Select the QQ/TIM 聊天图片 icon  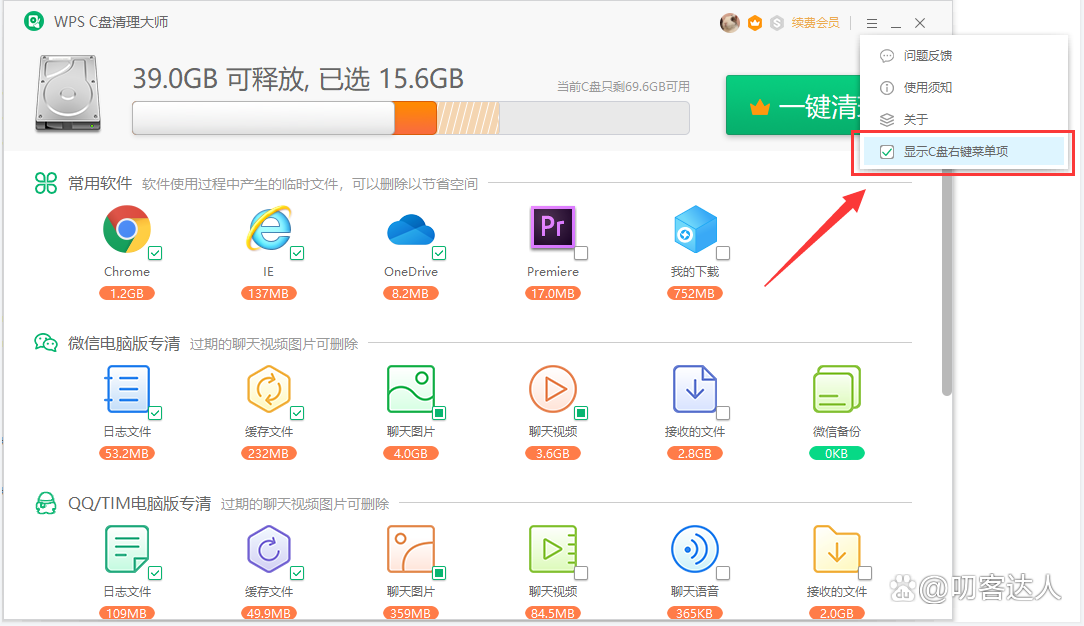(411, 549)
